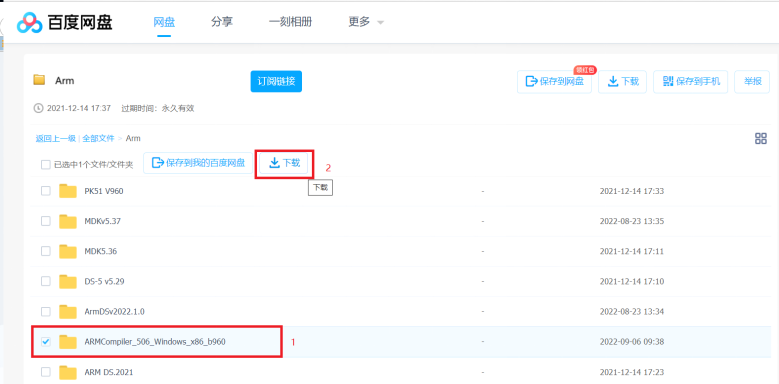The image size is (779, 384).
Task: Check the PK51 V960 checkbox
Action: 45,191
